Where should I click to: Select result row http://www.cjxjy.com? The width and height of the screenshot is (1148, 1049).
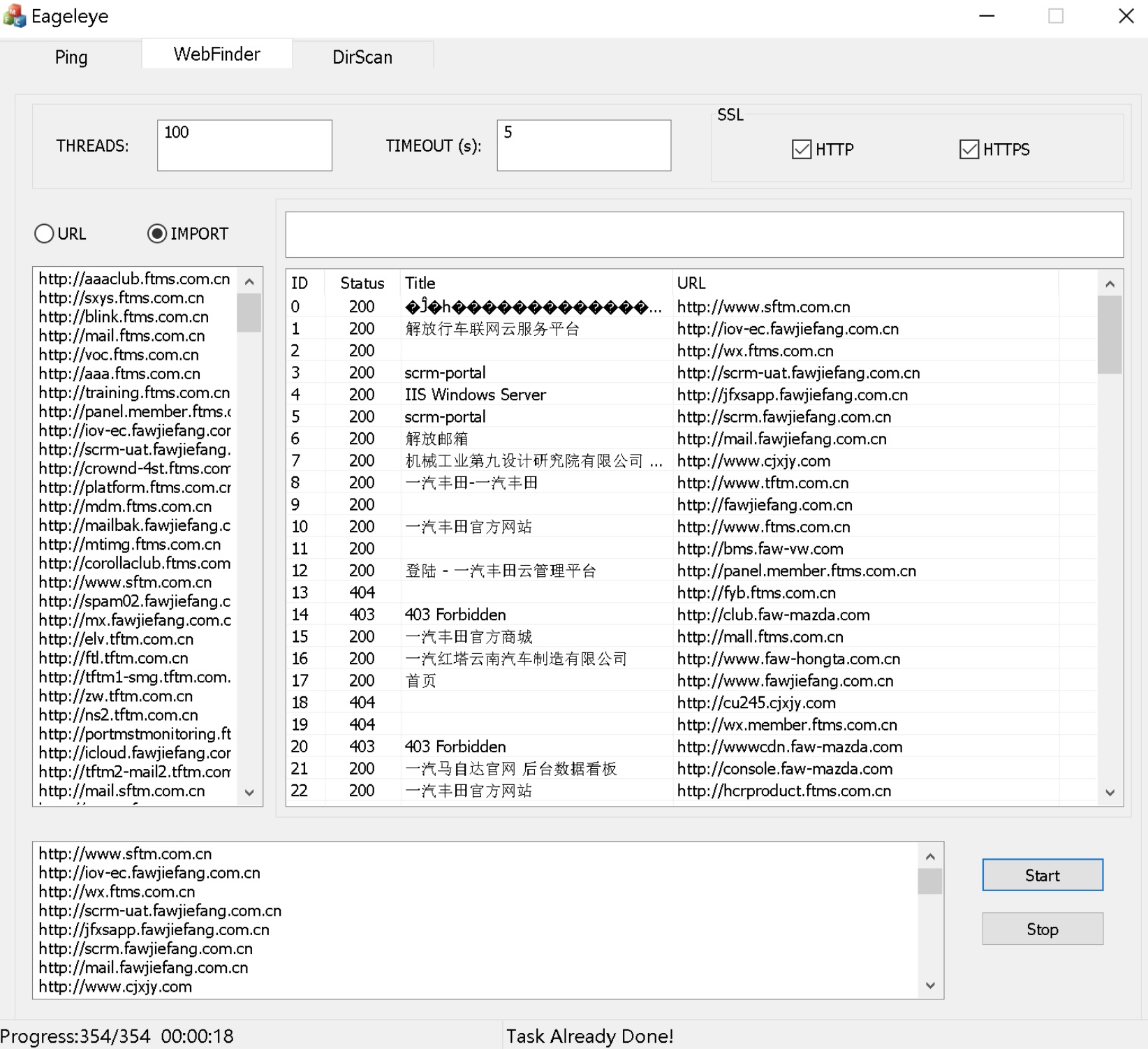[x=691, y=461]
